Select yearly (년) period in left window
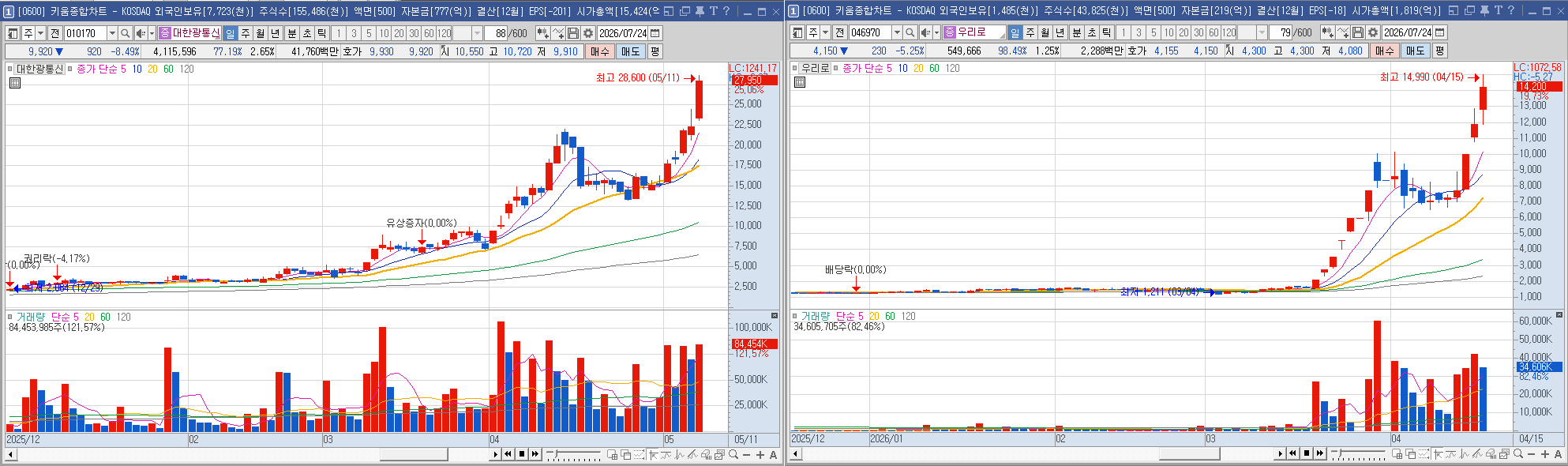Screen dimensions: 1568x466 click(275, 33)
